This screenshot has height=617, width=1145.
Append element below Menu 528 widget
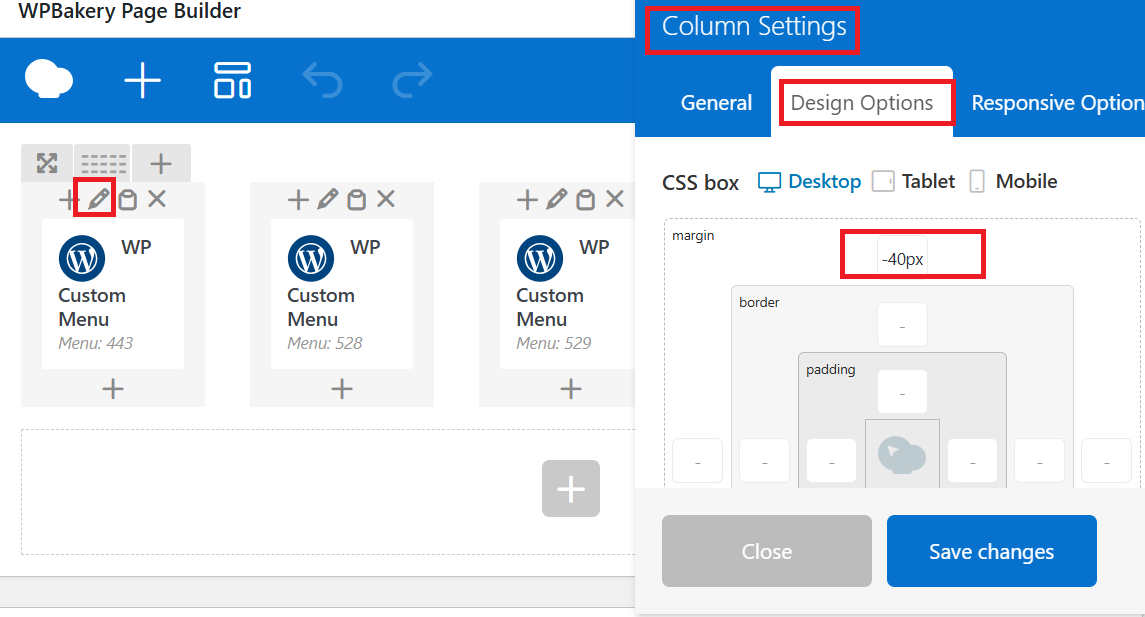[x=342, y=388]
